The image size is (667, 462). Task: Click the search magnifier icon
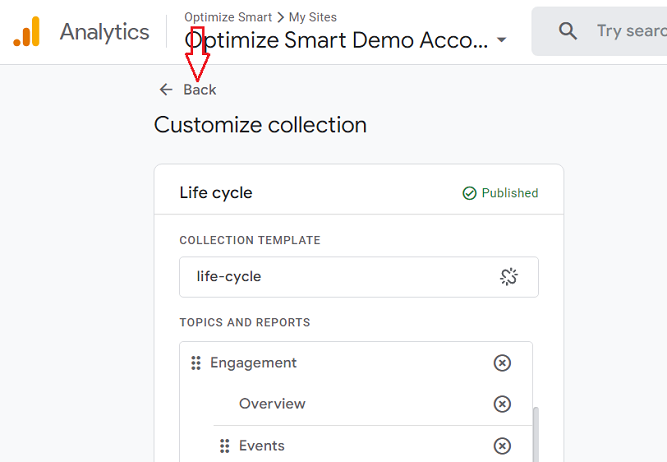568,31
